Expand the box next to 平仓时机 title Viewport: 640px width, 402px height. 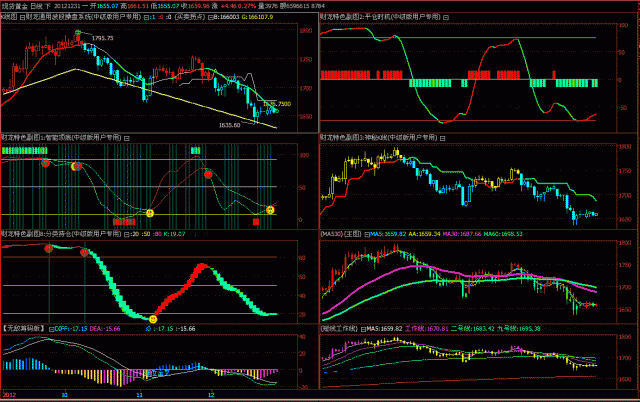click(x=445, y=18)
